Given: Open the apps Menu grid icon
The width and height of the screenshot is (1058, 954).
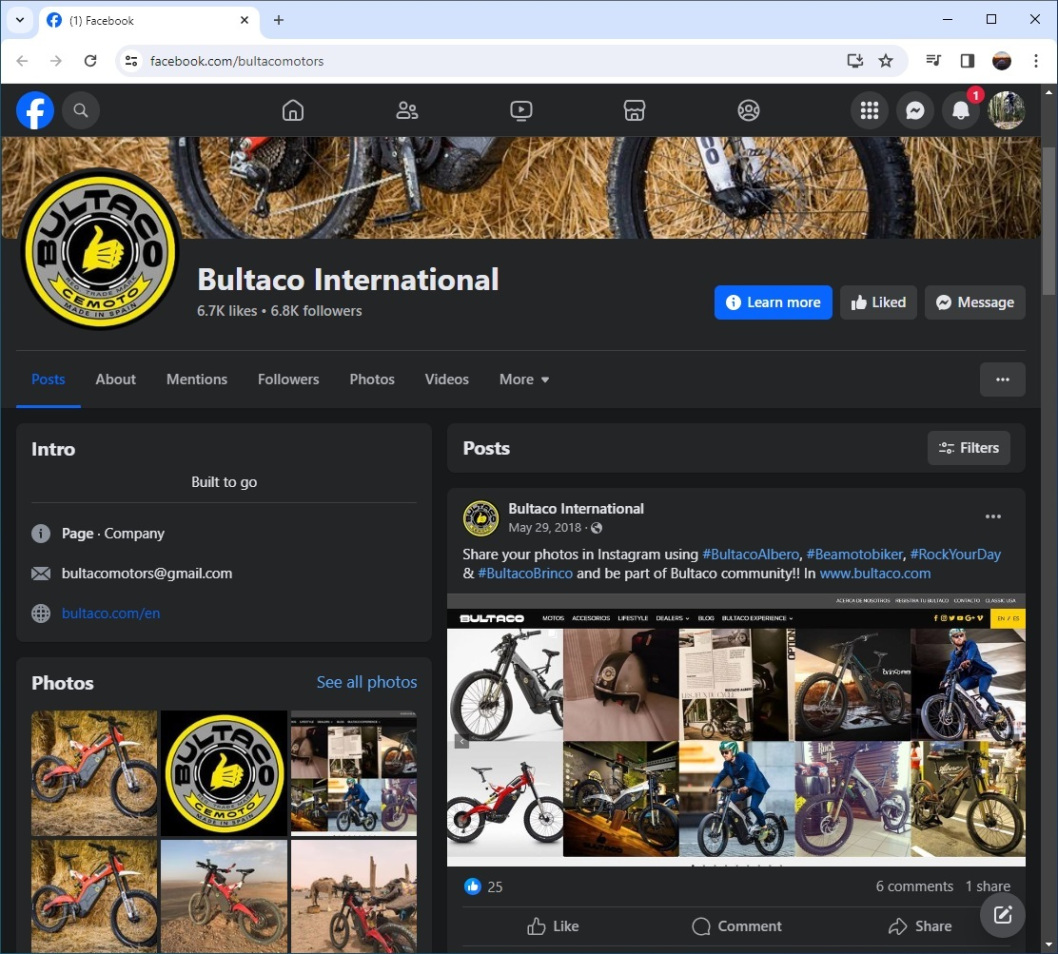Looking at the screenshot, I should (869, 110).
